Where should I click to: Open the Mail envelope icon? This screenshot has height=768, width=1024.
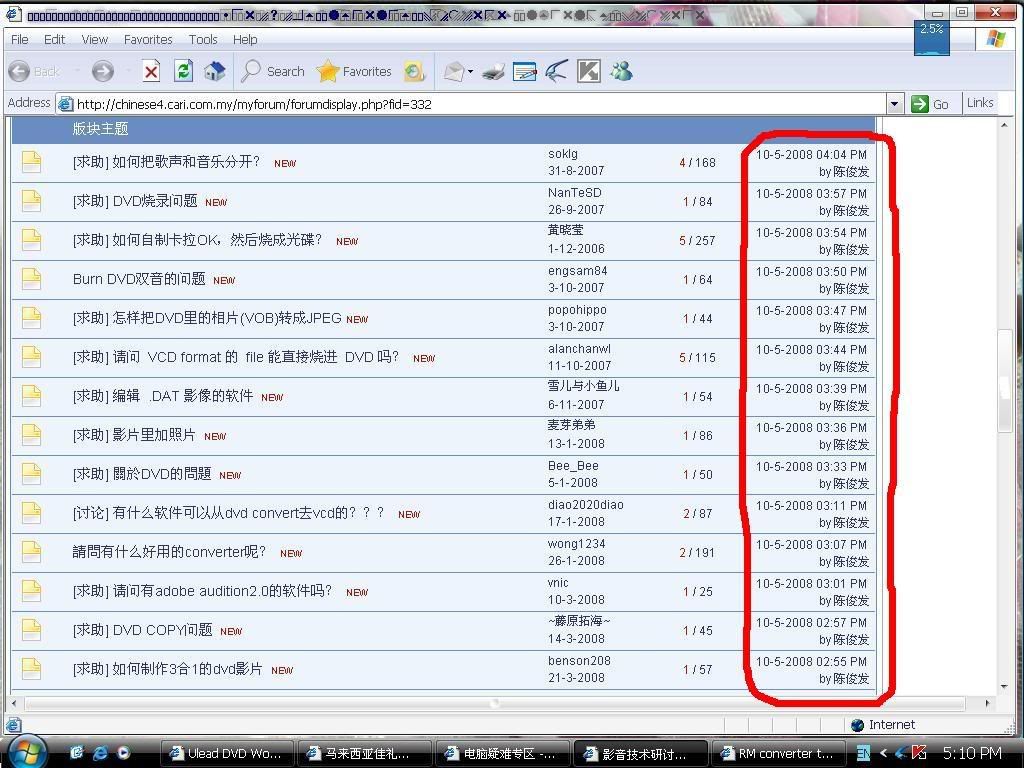(x=454, y=71)
